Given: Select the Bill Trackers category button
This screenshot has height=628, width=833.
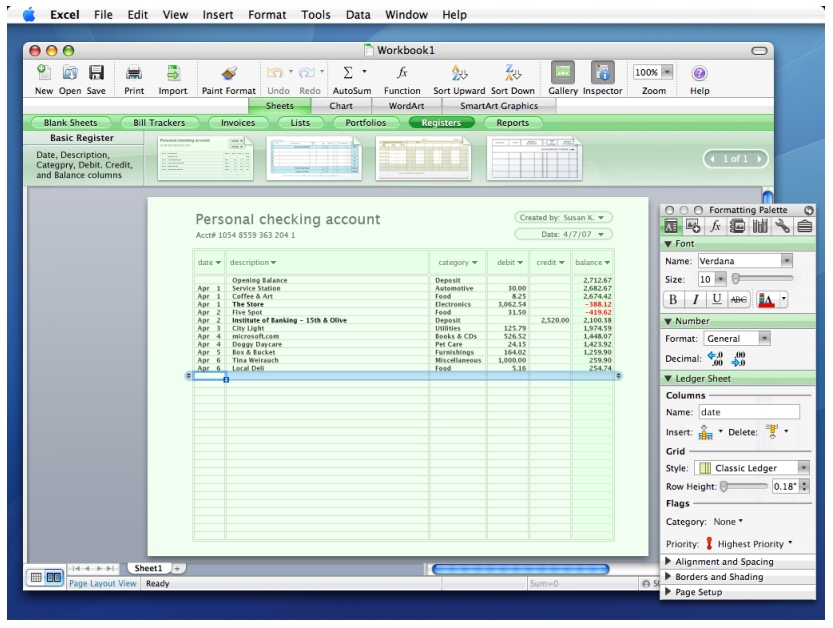Looking at the screenshot, I should click(160, 122).
